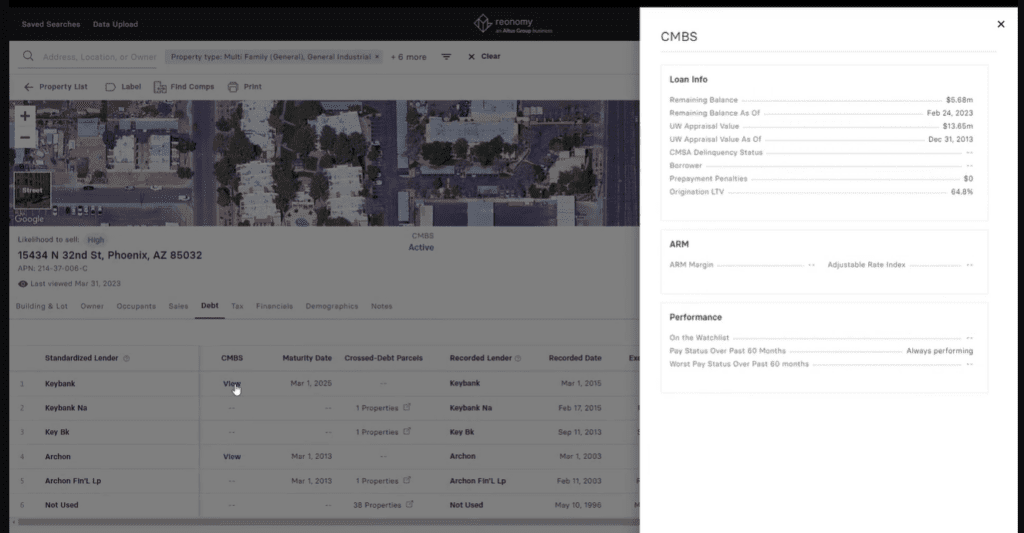Print the property report
Image resolution: width=1024 pixels, height=533 pixels.
[x=244, y=87]
